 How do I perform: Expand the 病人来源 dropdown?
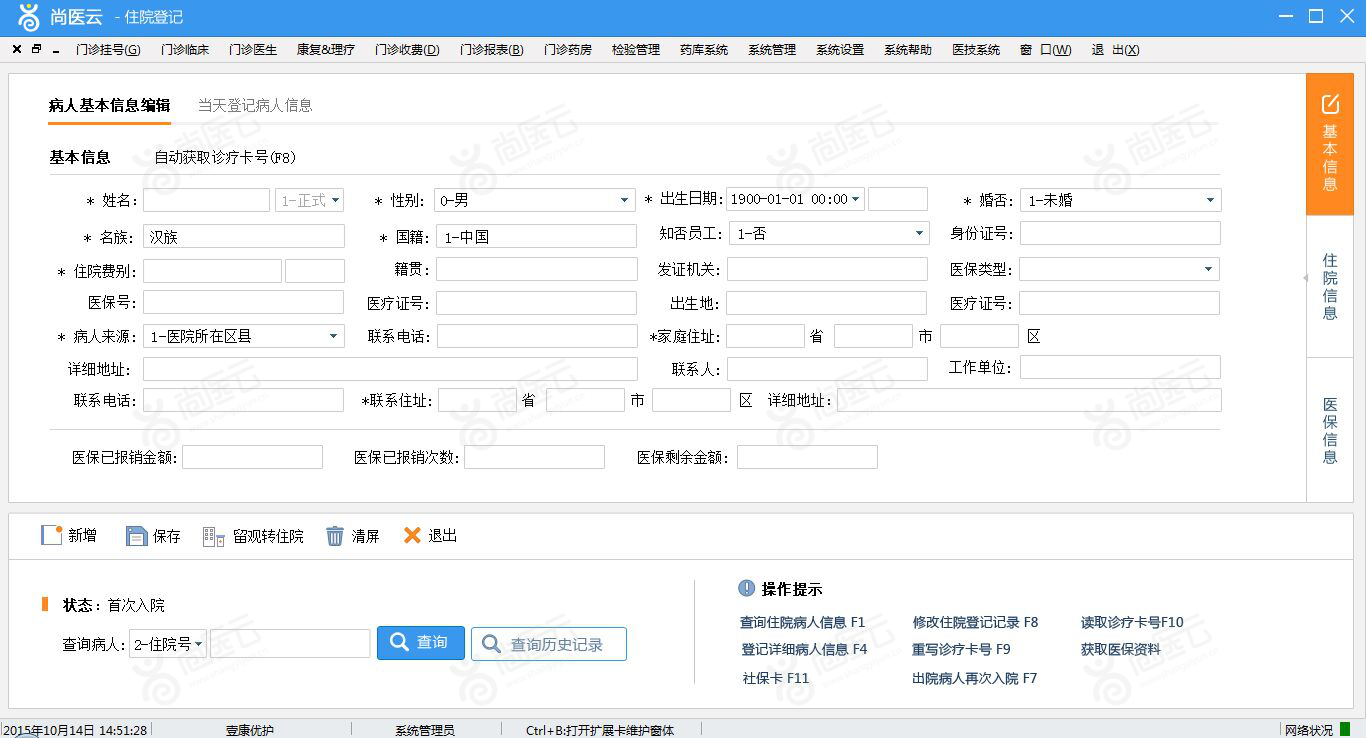coord(244,337)
